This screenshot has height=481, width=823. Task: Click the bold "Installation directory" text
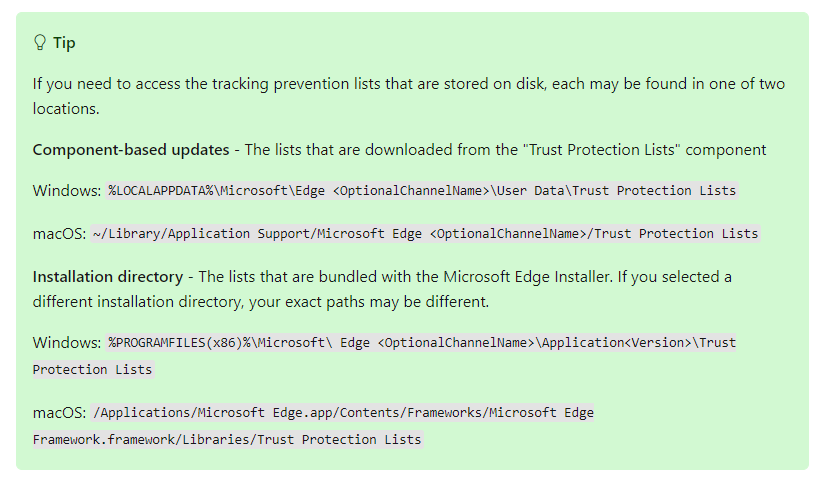tap(107, 276)
